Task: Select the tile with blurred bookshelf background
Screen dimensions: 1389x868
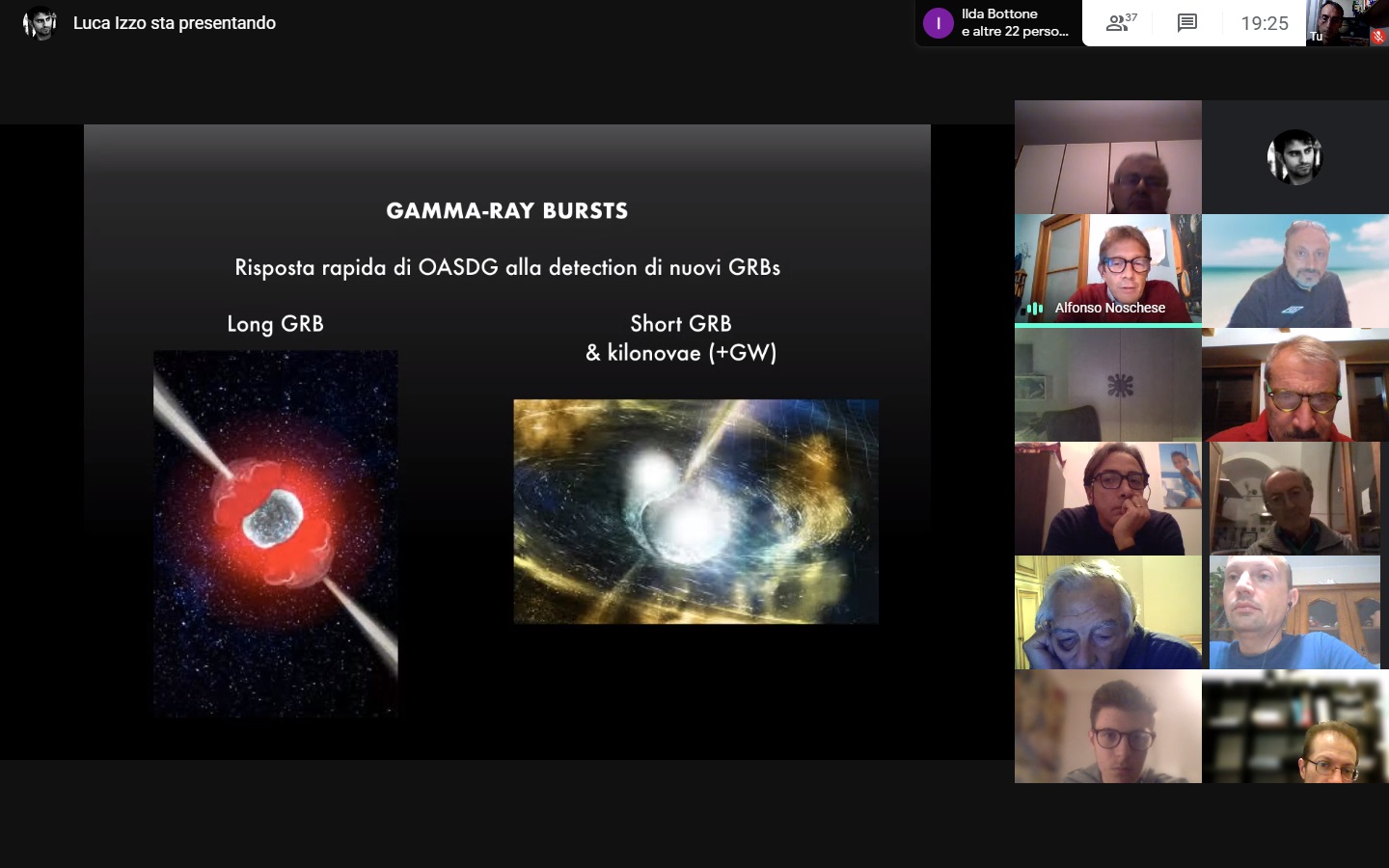Action: tap(1295, 726)
